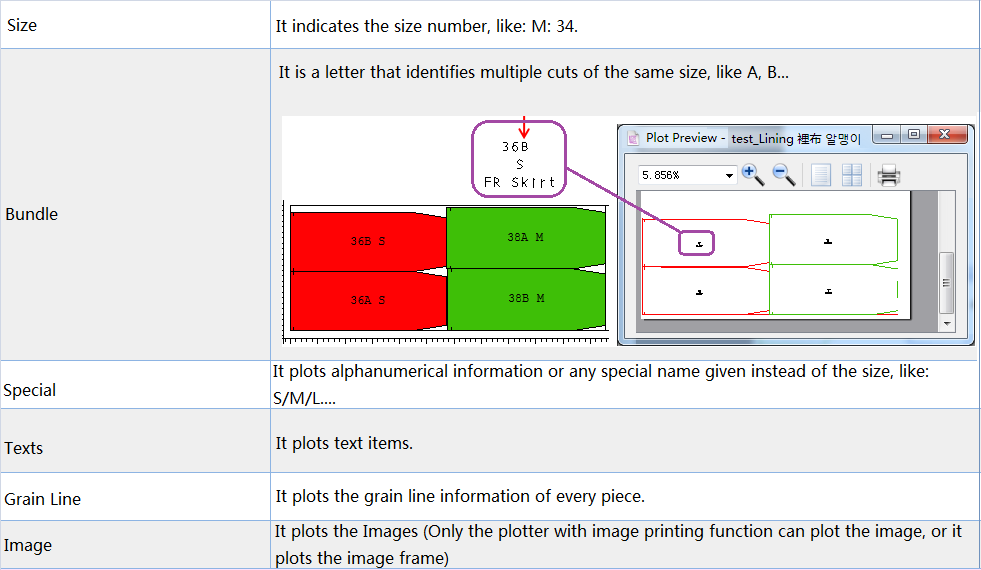
Task: Click the highlighted label marker in preview
Action: (x=698, y=242)
